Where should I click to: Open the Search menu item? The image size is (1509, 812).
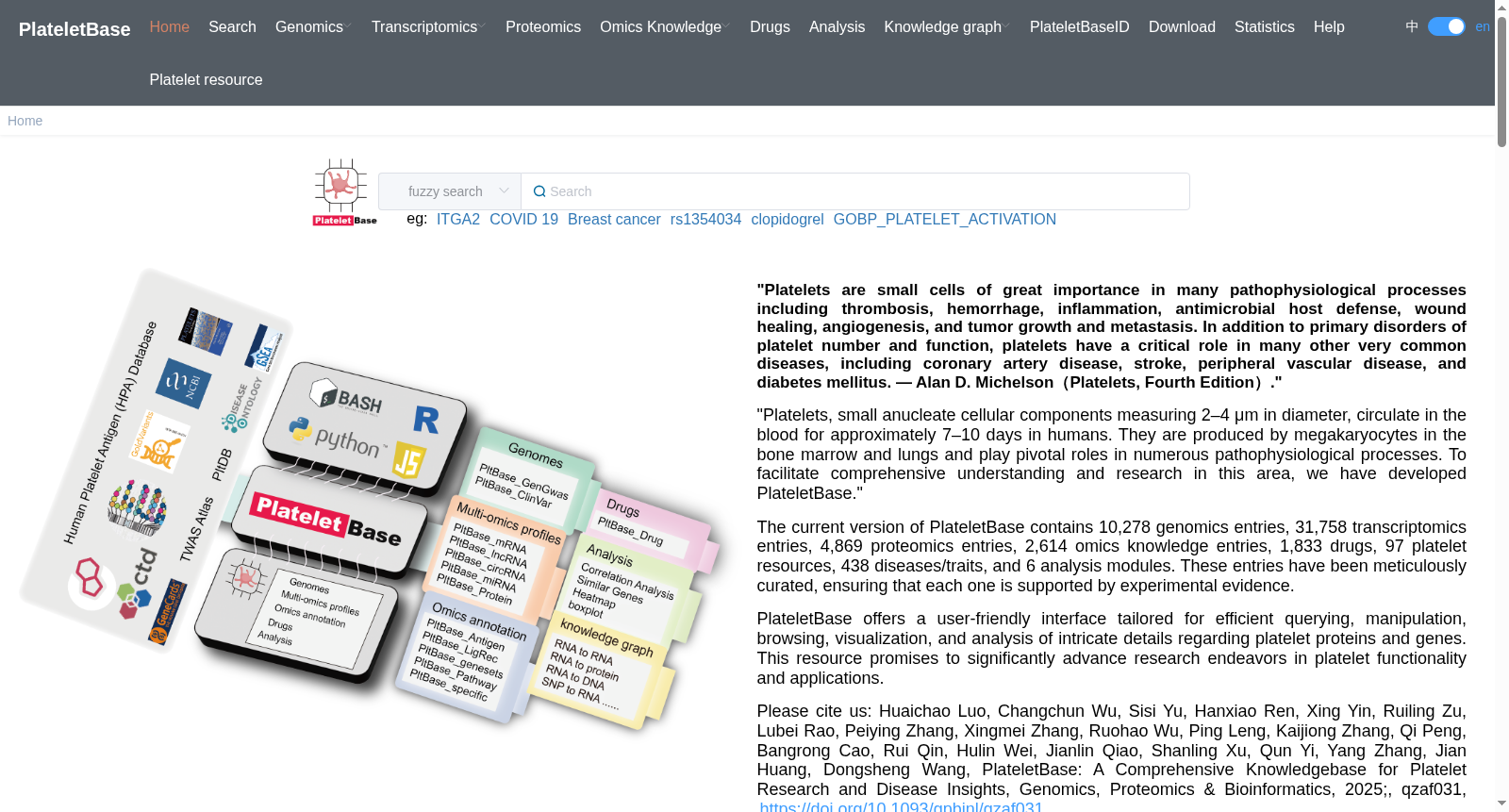(x=232, y=26)
